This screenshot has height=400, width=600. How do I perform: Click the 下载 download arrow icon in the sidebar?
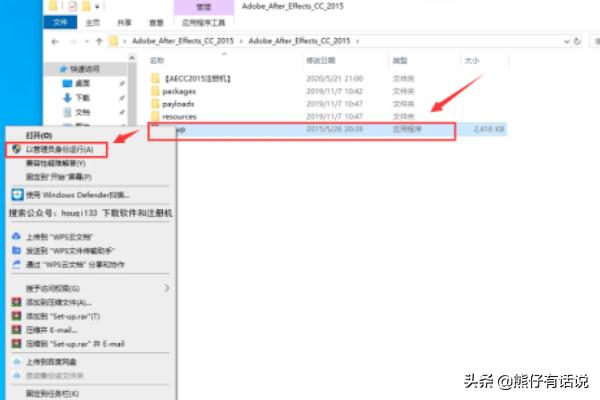67,98
